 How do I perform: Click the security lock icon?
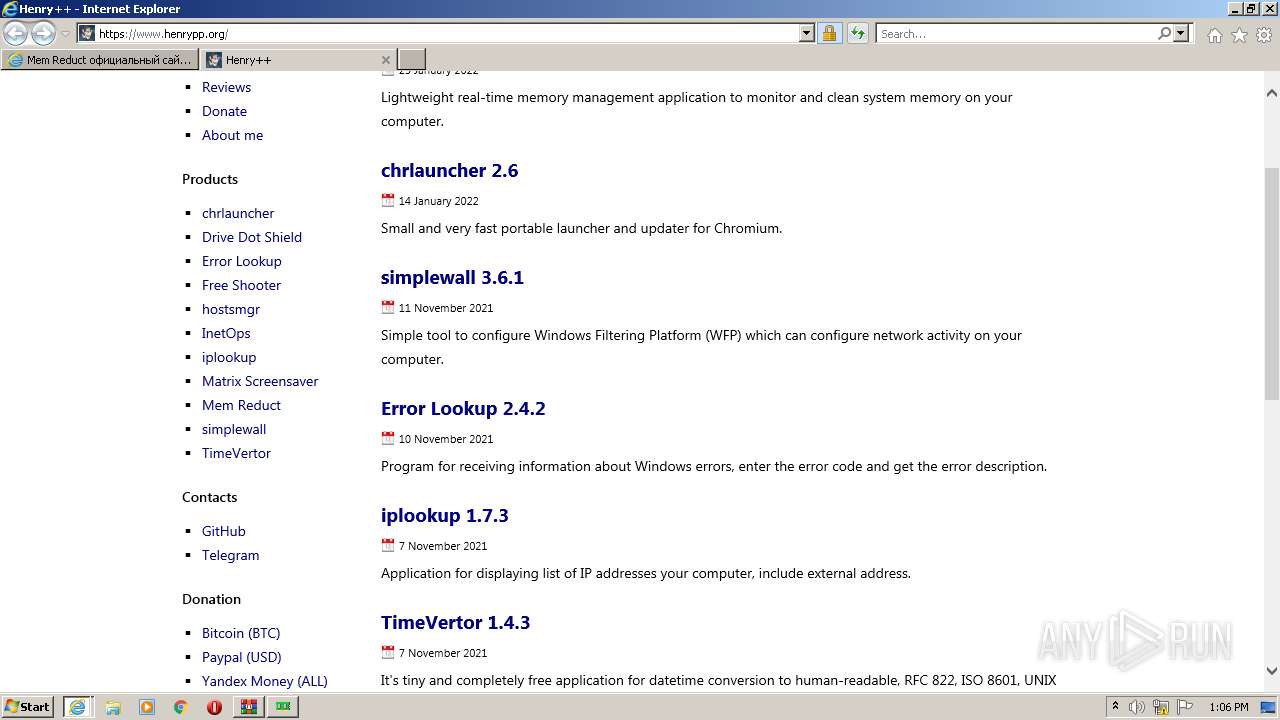pos(829,33)
